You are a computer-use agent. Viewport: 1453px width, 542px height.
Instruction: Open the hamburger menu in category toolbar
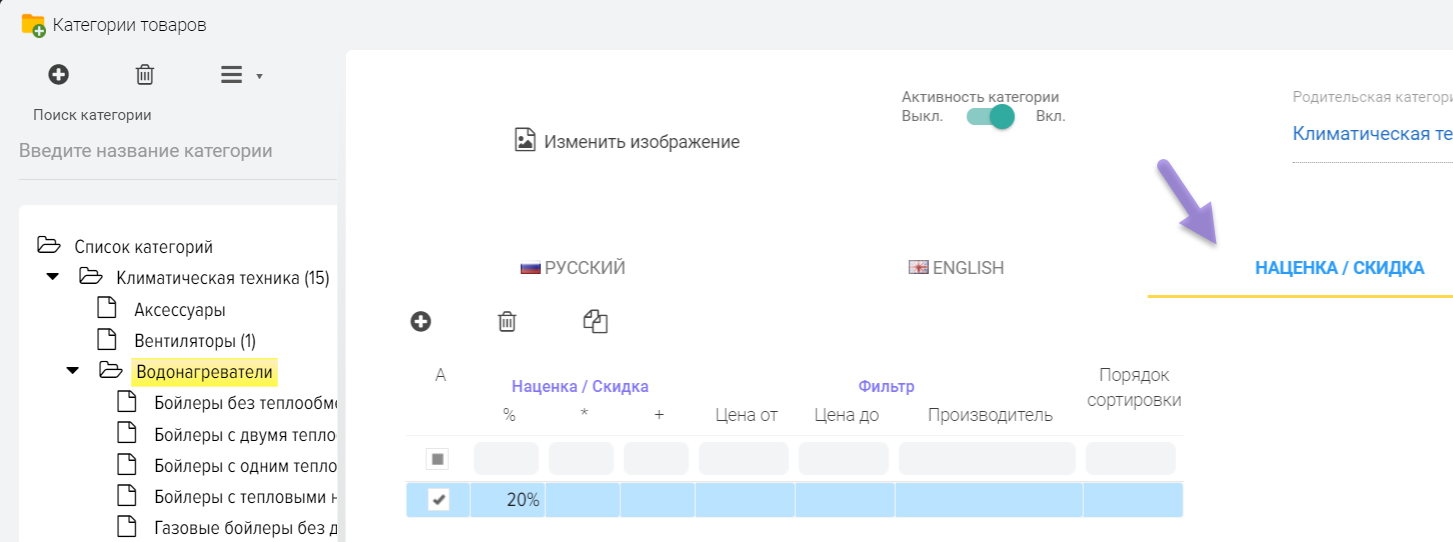point(232,75)
